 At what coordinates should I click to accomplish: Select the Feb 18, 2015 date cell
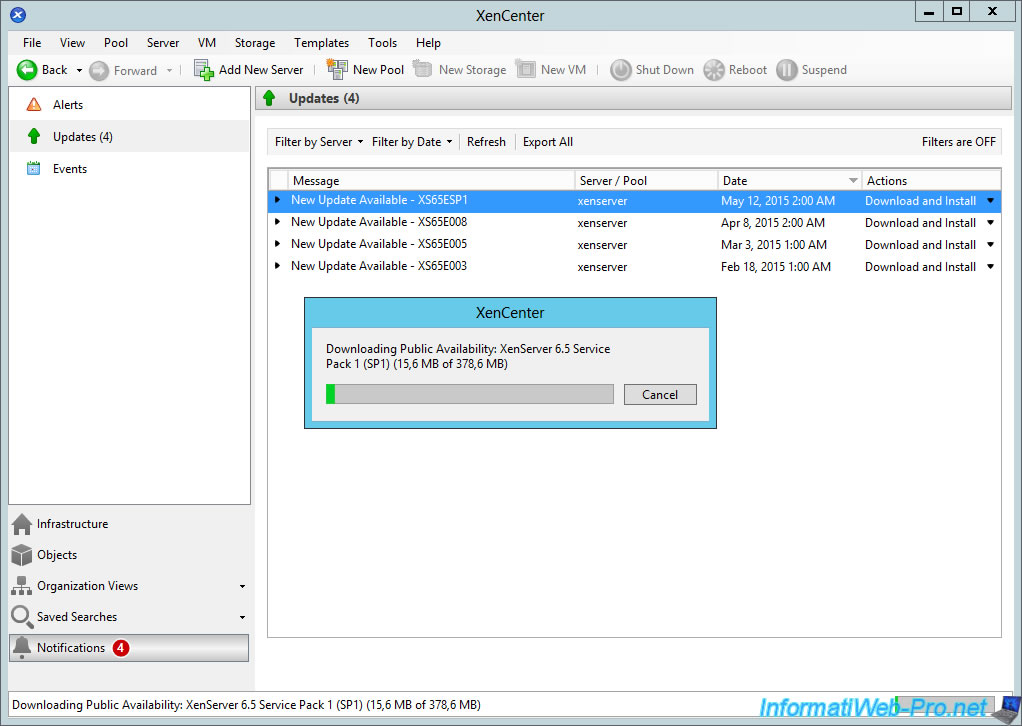[776, 267]
